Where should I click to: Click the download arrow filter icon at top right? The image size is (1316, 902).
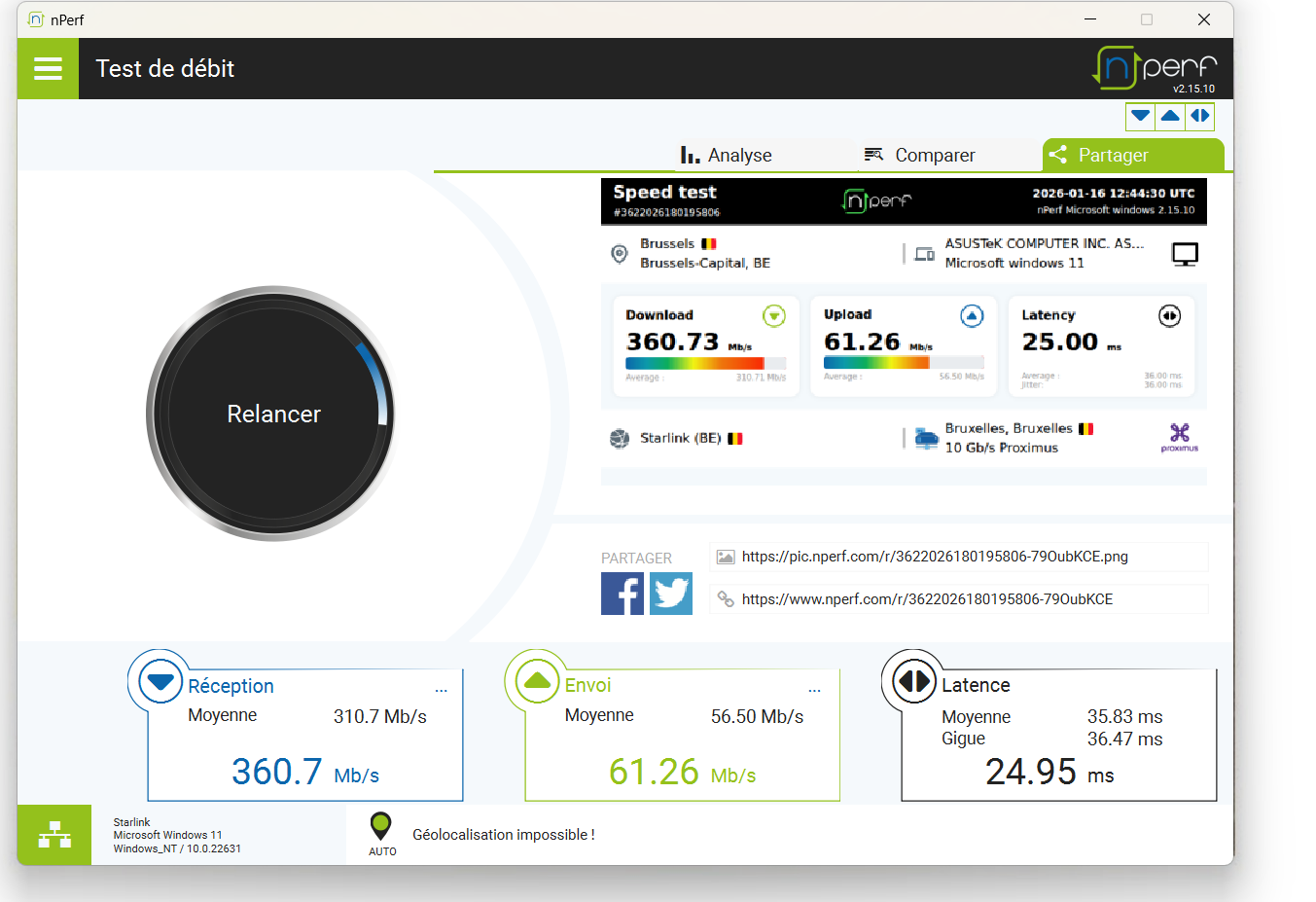point(1141,116)
